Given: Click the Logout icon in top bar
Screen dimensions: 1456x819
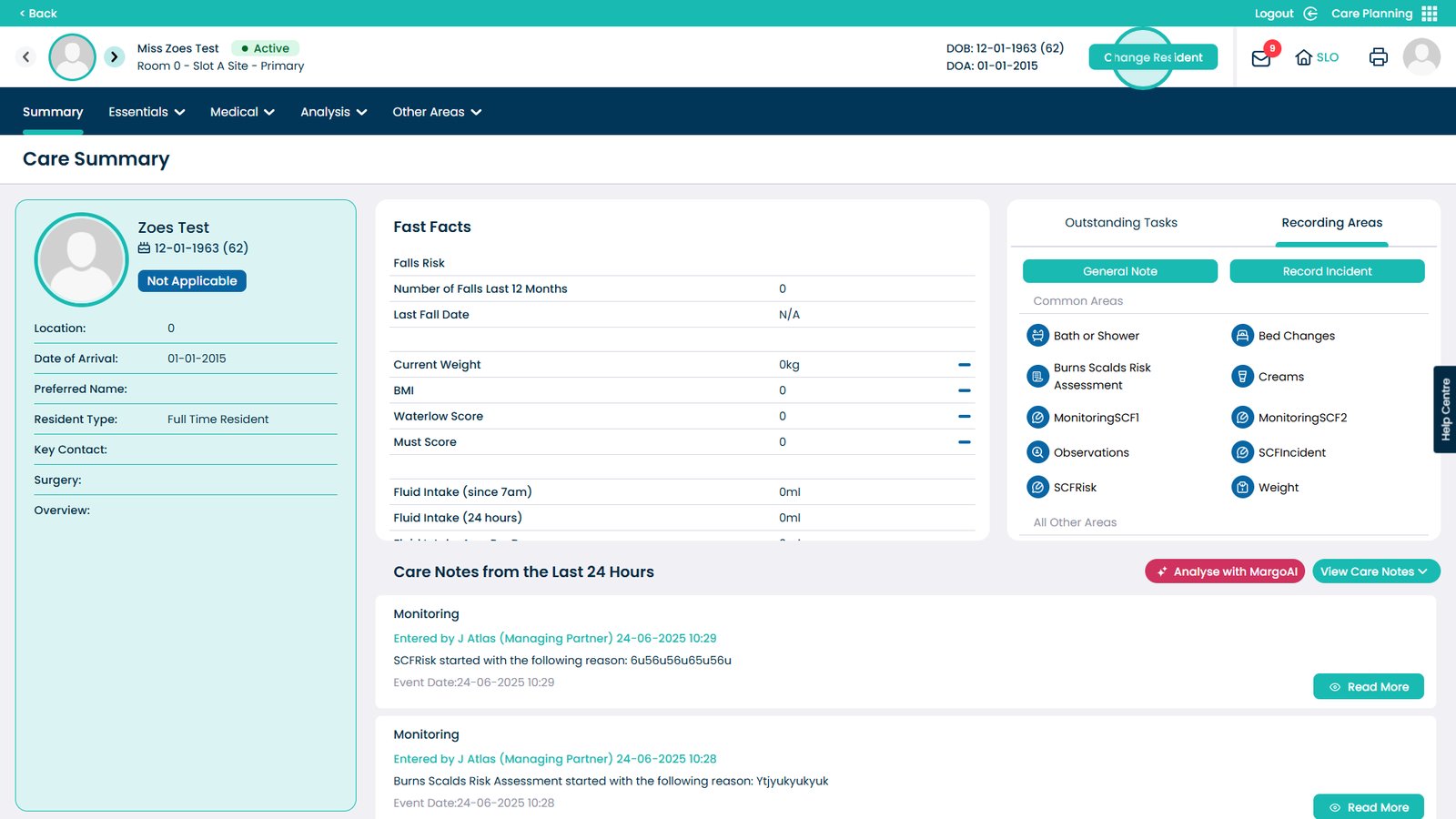Looking at the screenshot, I should point(1310,14).
